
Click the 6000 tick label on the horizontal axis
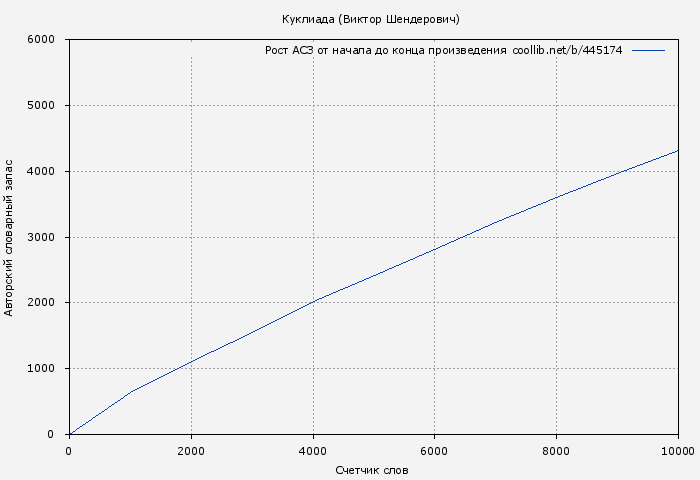tap(435, 450)
